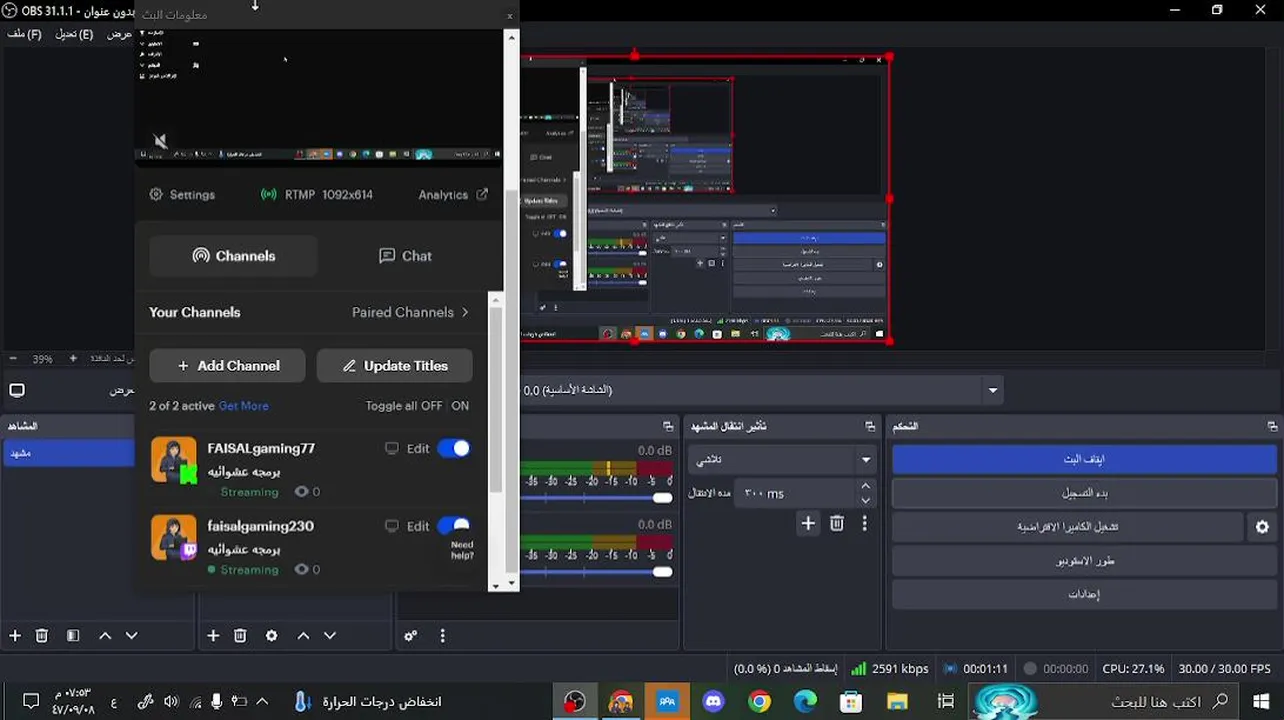Disable the FAISALgaming77 channel switch
Image resolution: width=1284 pixels, height=720 pixels.
454,448
